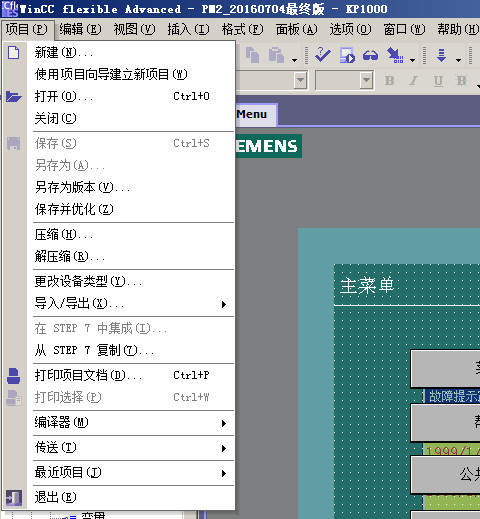
Task: Open the paste options dropdown arrow
Action: [x=294, y=60]
